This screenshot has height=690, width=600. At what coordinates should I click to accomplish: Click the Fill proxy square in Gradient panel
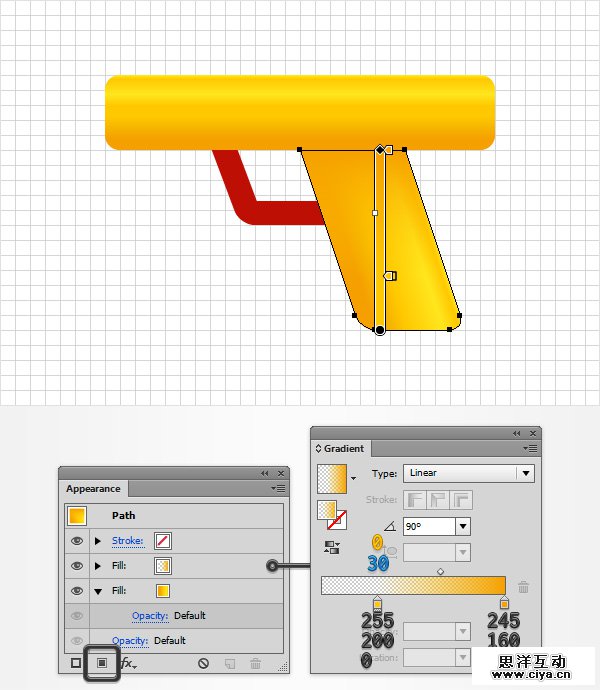tap(327, 510)
